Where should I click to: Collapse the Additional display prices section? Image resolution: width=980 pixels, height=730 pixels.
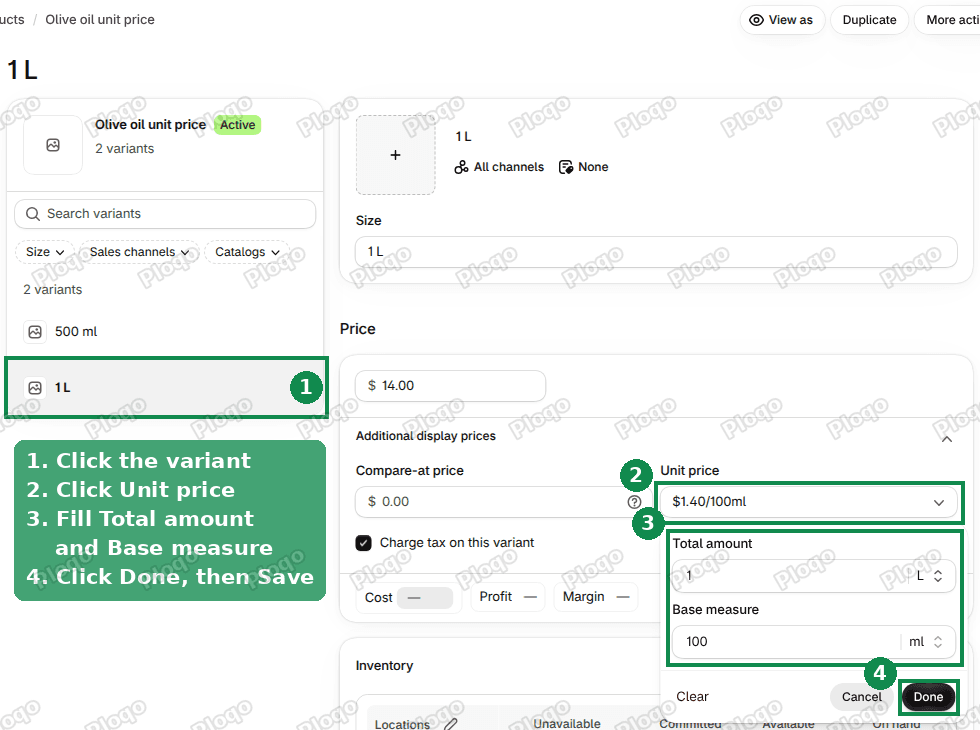947,439
